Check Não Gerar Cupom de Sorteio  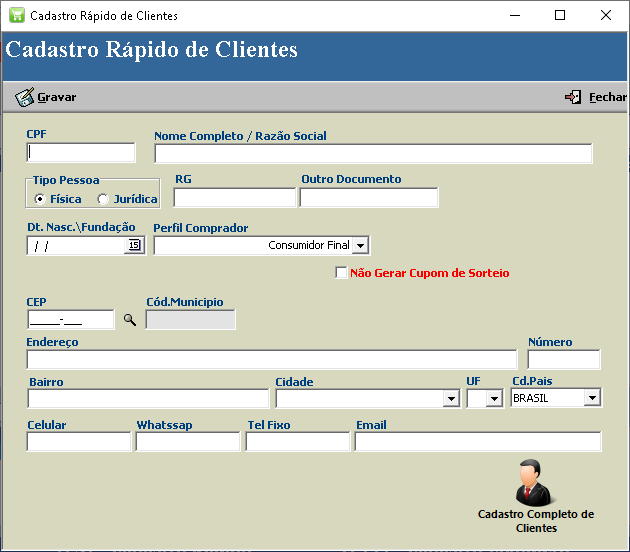(x=341, y=273)
